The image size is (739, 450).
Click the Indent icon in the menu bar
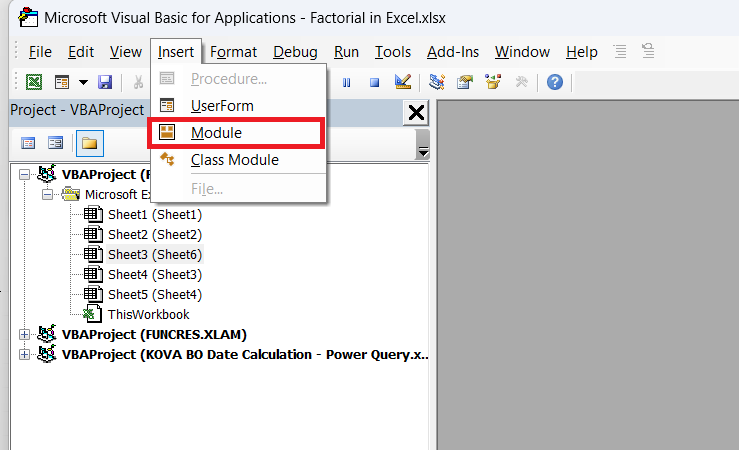(620, 51)
